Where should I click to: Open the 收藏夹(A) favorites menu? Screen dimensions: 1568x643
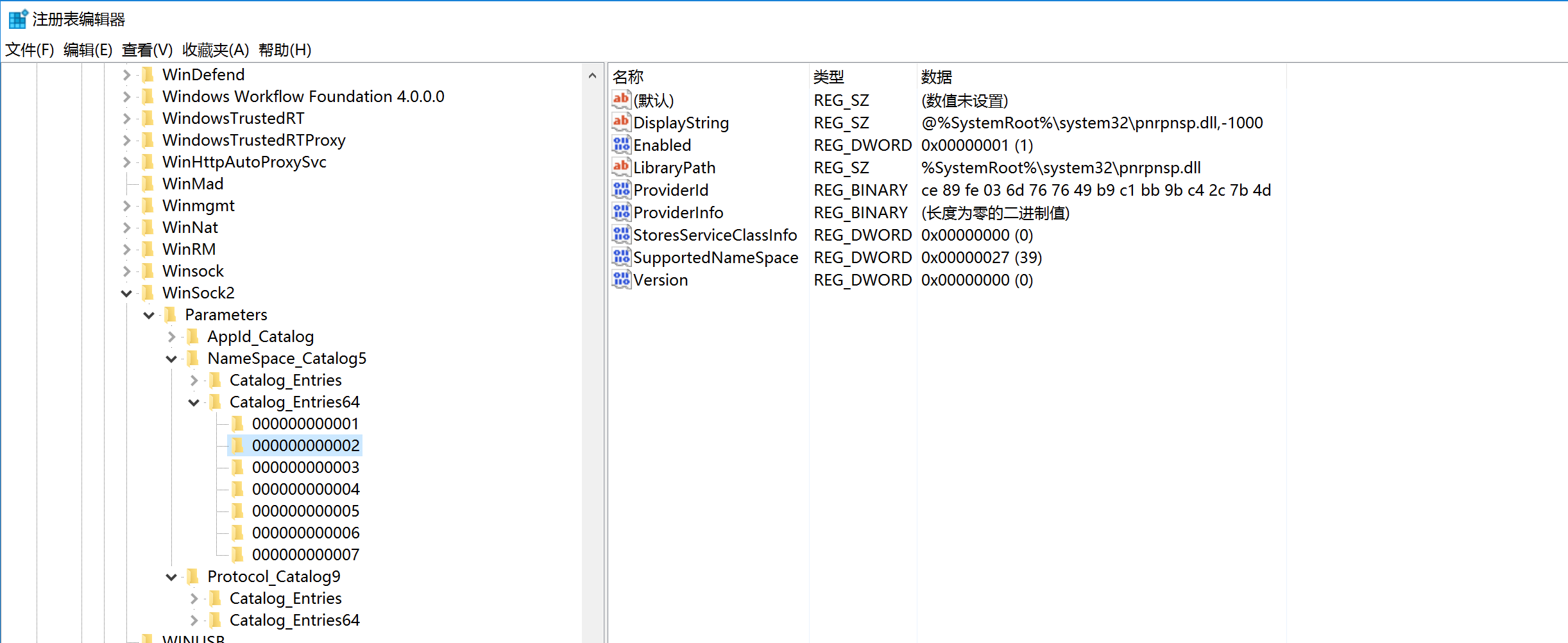point(216,49)
